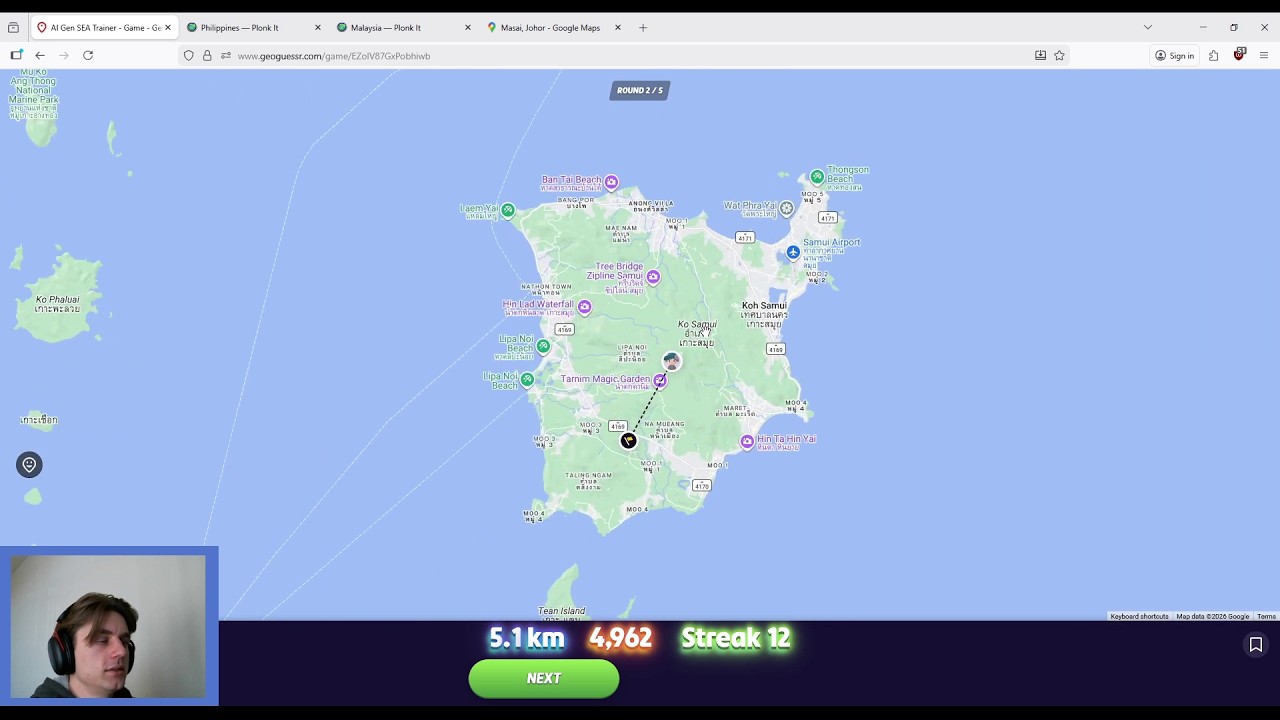Viewport: 1280px width, 720px height.
Task: Close the Malaysia — Plonk It tab
Action: [x=468, y=27]
